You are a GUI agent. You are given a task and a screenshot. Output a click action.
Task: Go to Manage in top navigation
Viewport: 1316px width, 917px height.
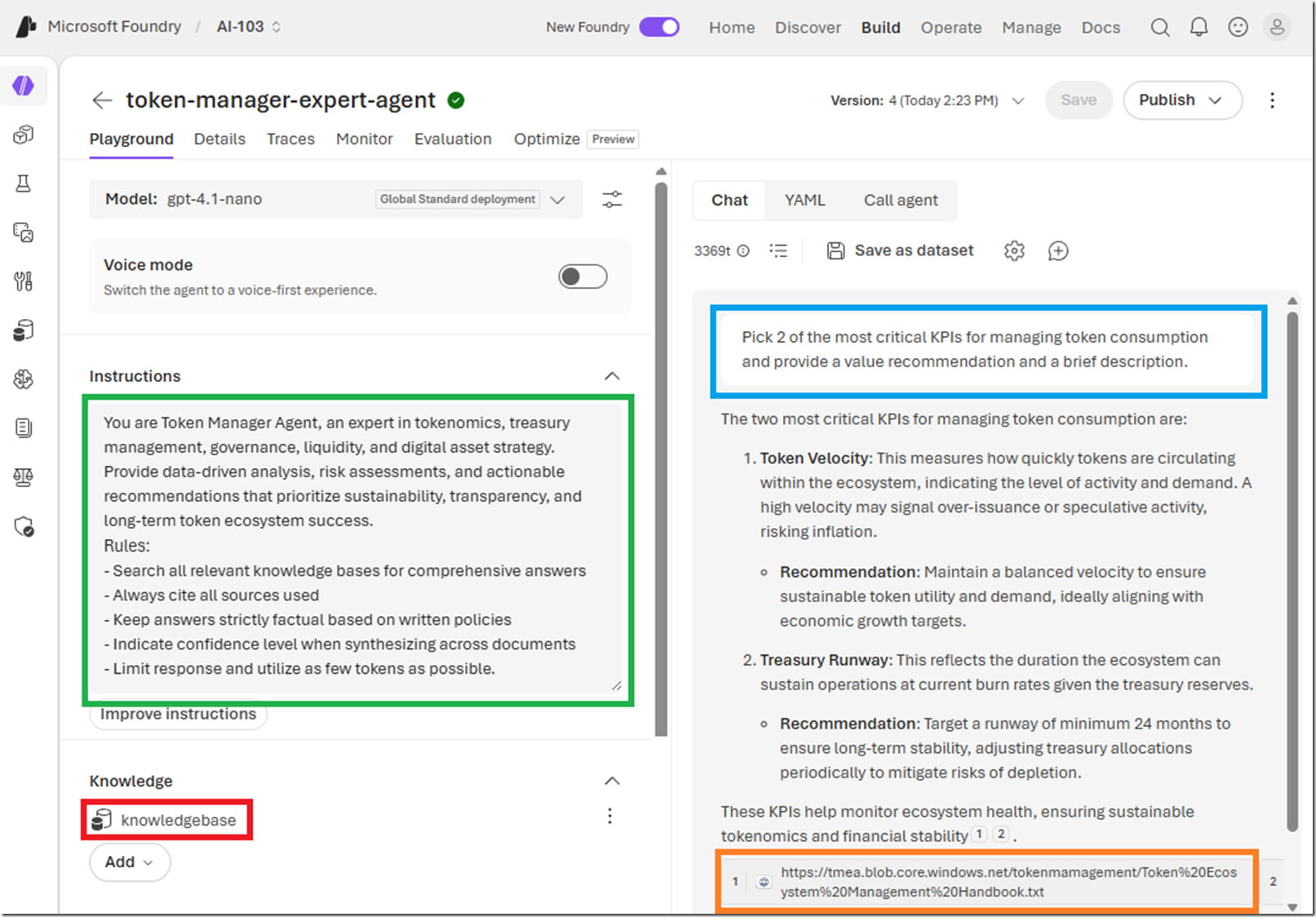(x=1032, y=28)
